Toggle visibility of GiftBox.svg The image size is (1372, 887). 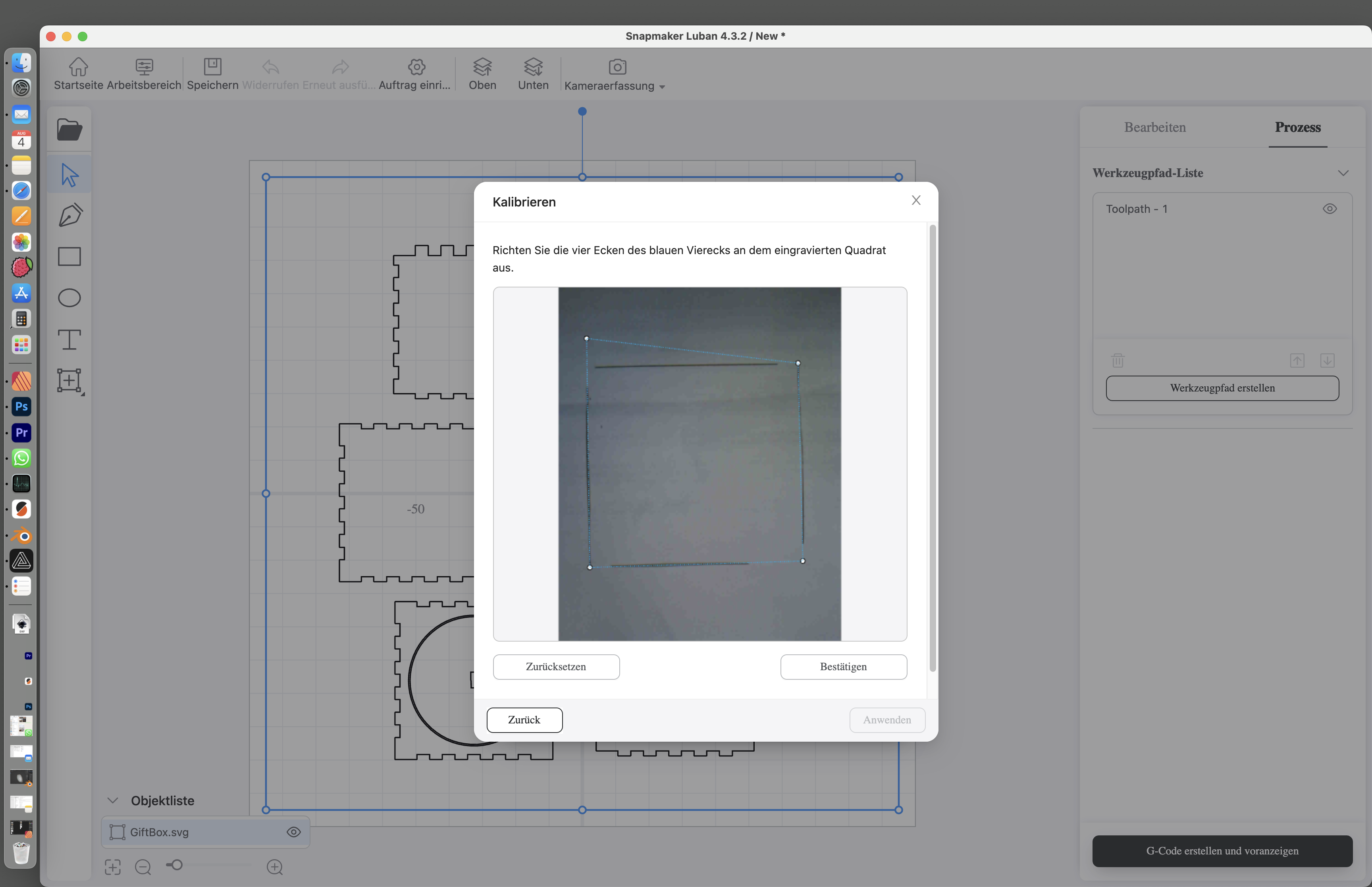[294, 832]
